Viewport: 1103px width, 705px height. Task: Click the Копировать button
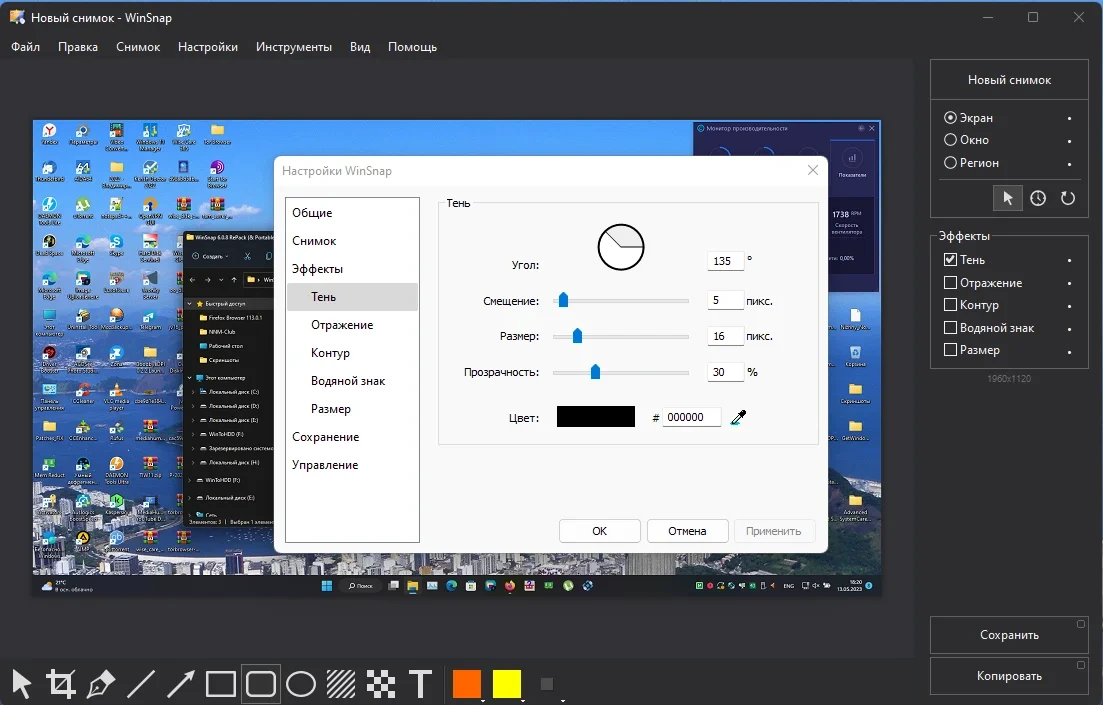1009,675
